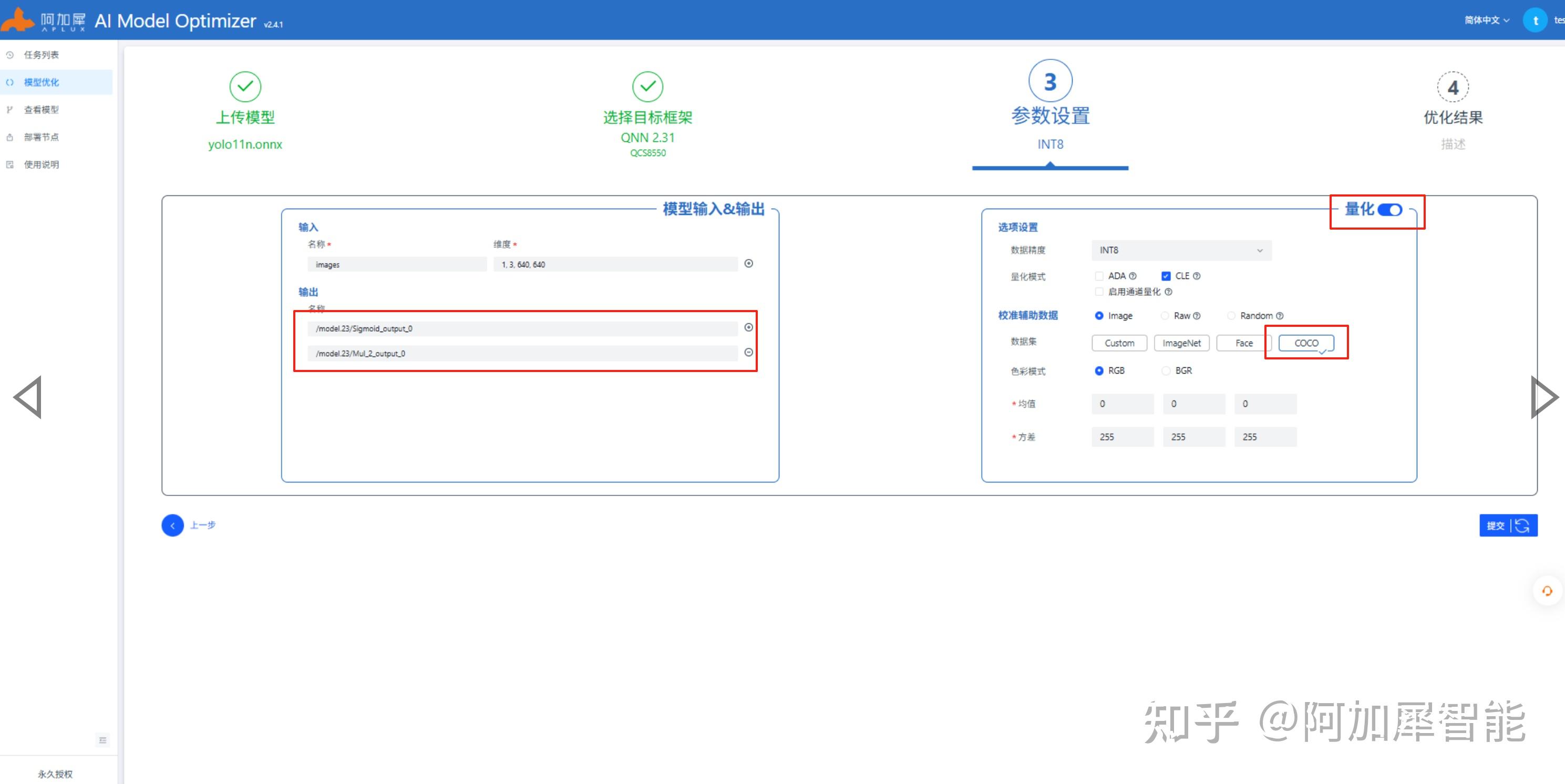Viewport: 1565px width, 784px height.
Task: Switch color mode to BGR
Action: click(x=1166, y=370)
